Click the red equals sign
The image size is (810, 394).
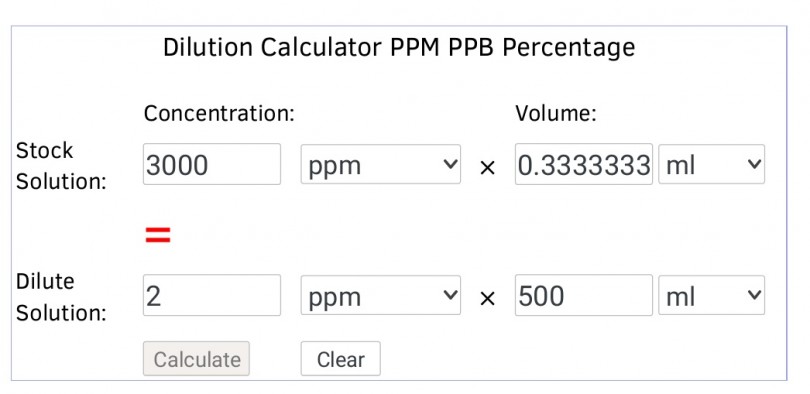pyautogui.click(x=158, y=235)
